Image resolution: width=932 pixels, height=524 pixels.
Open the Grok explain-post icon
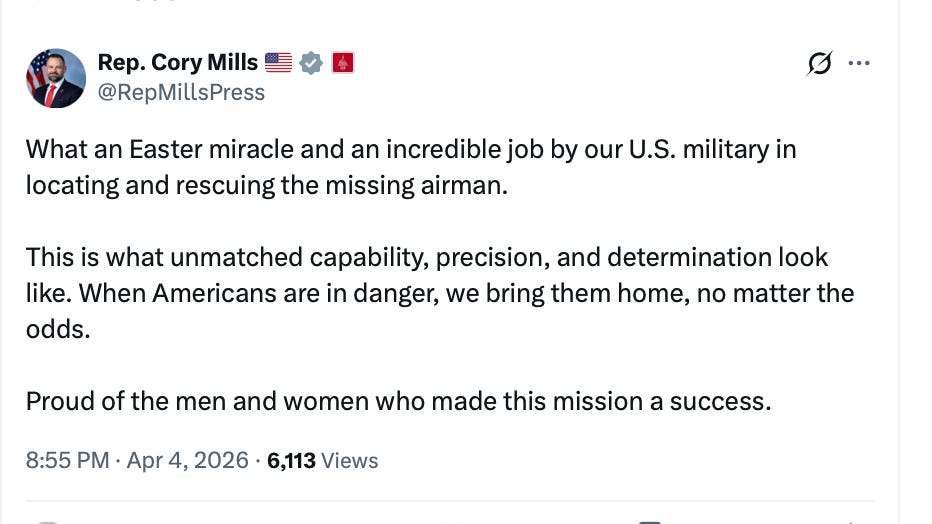819,65
